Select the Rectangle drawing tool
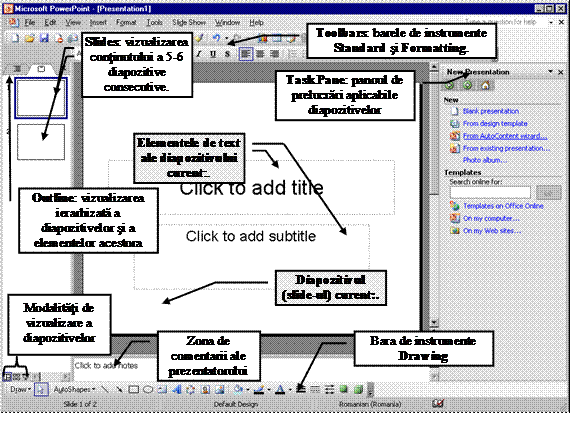The width and height of the screenshot is (572, 426). (x=134, y=390)
